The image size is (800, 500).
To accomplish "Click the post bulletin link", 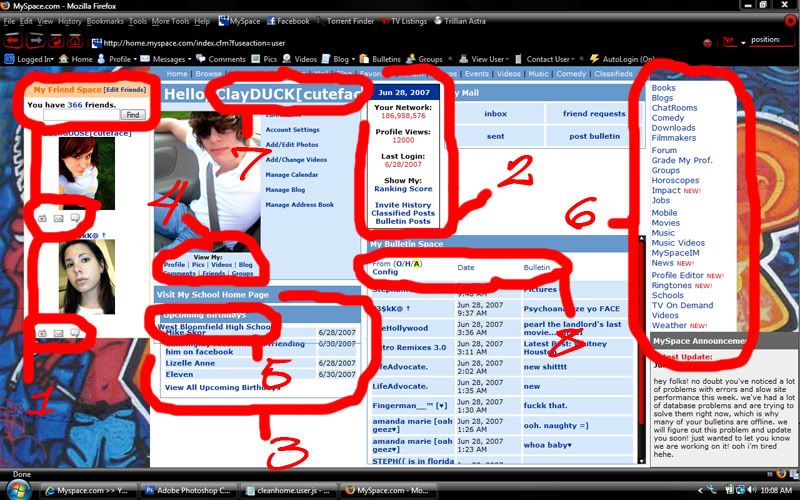I will [594, 136].
